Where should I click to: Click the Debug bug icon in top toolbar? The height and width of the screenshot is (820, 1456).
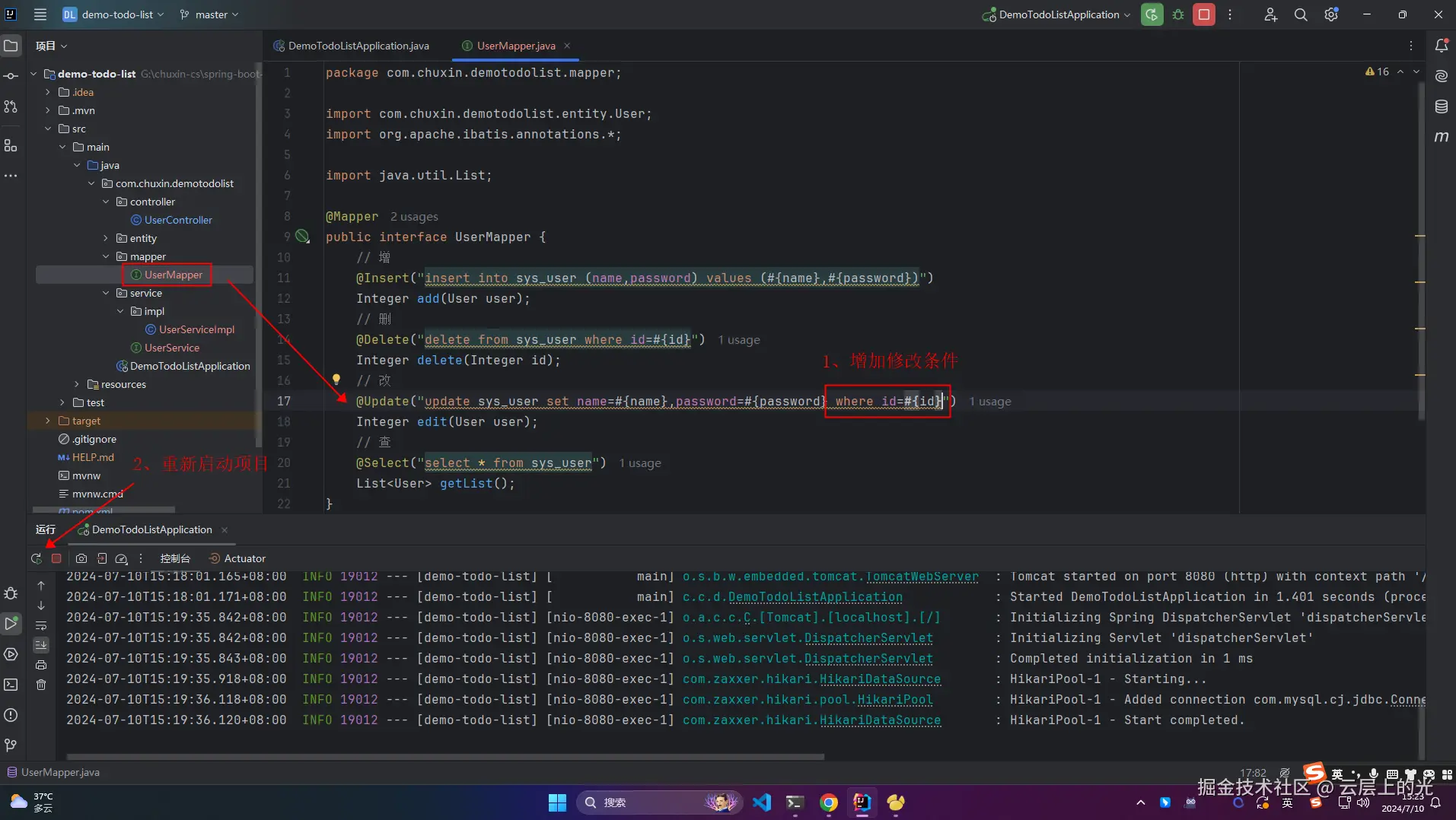[x=1178, y=14]
